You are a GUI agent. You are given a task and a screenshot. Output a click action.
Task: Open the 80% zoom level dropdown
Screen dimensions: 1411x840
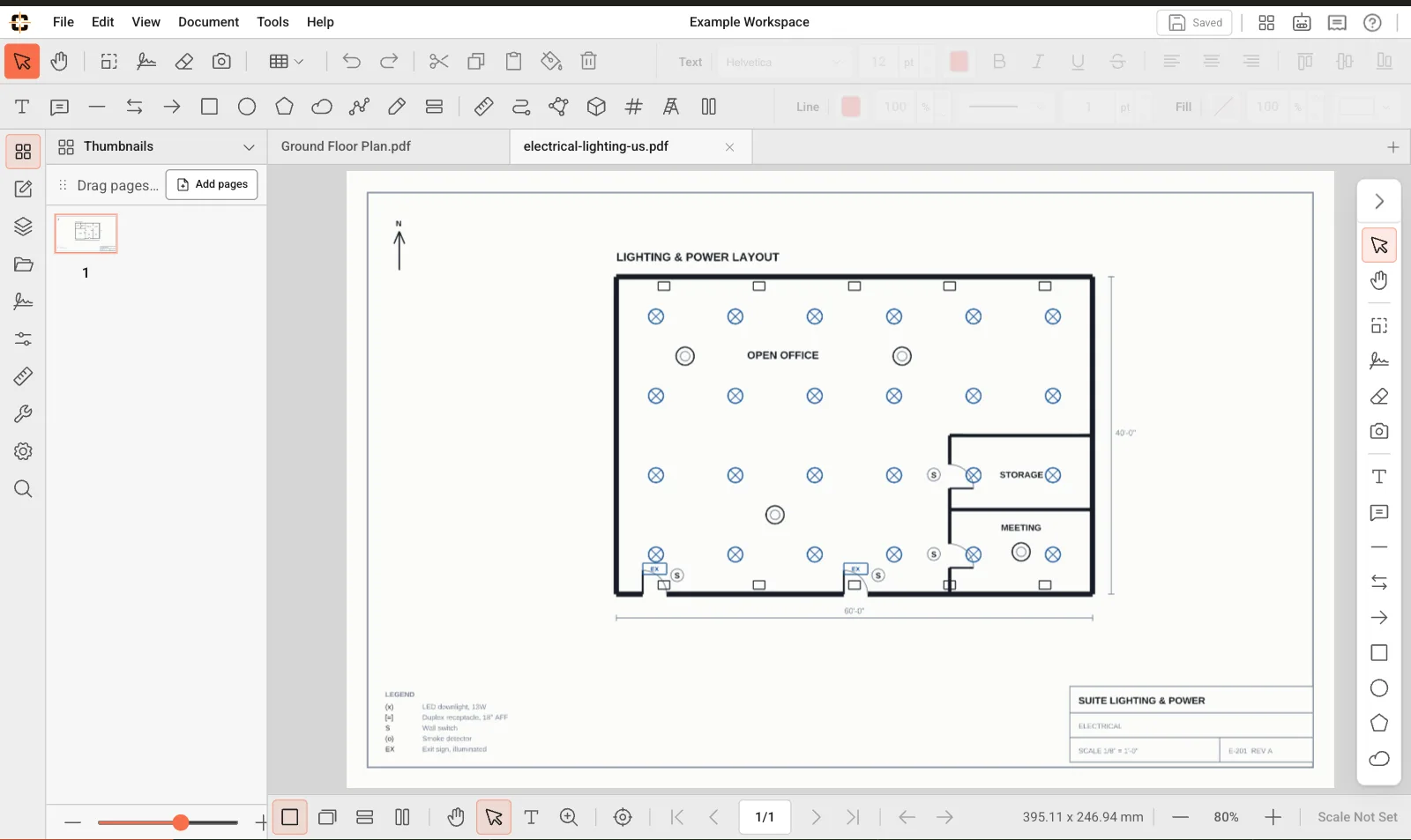click(1226, 817)
